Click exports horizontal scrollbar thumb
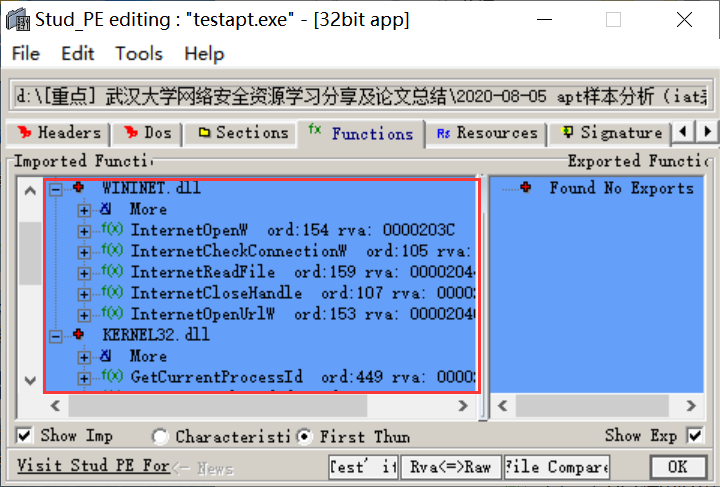The width and height of the screenshot is (720, 487). pos(592,406)
